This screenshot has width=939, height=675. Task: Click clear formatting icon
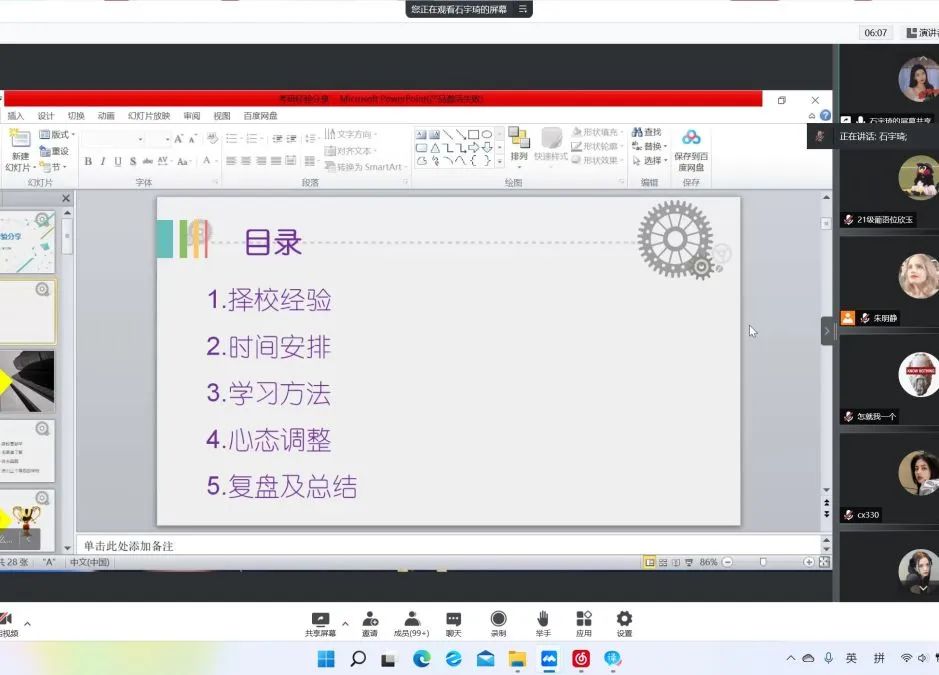click(213, 139)
